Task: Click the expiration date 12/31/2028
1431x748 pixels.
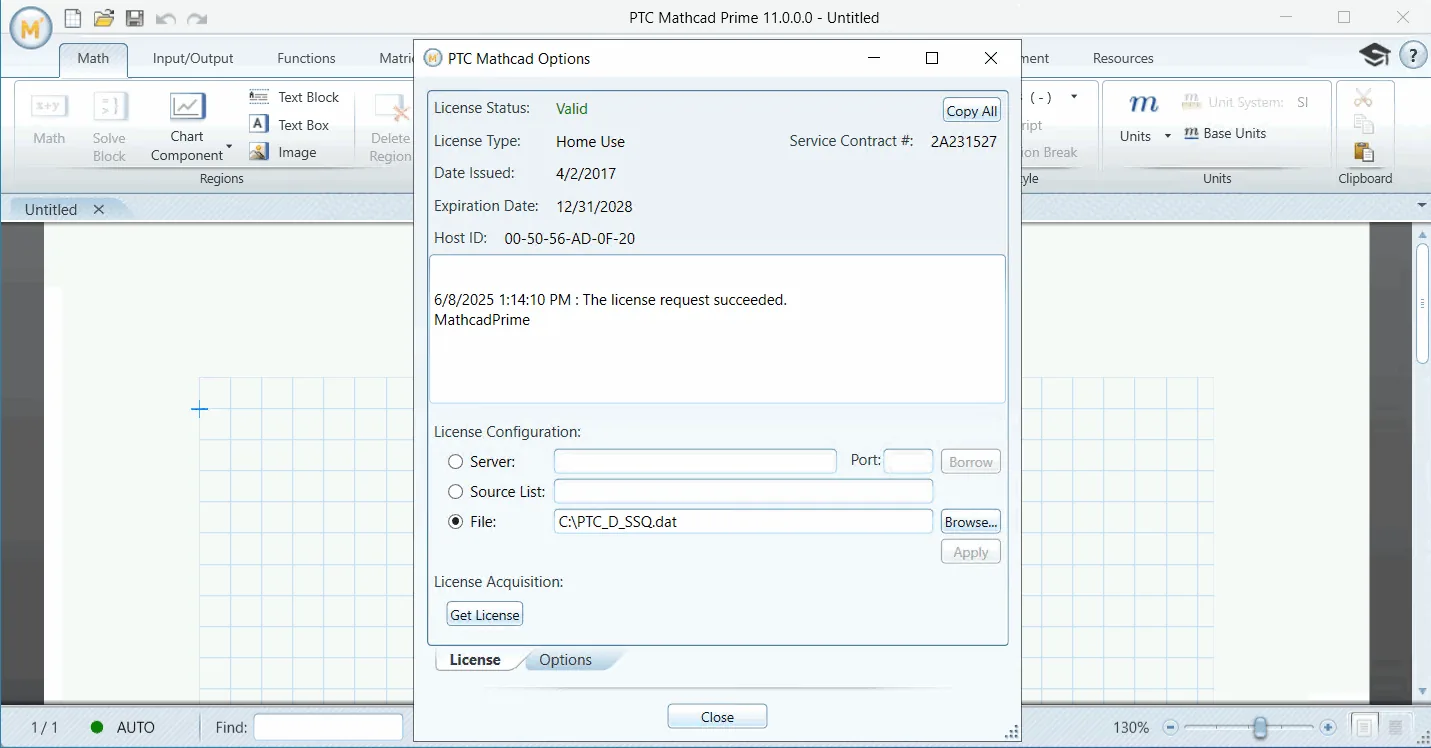Action: 594,206
